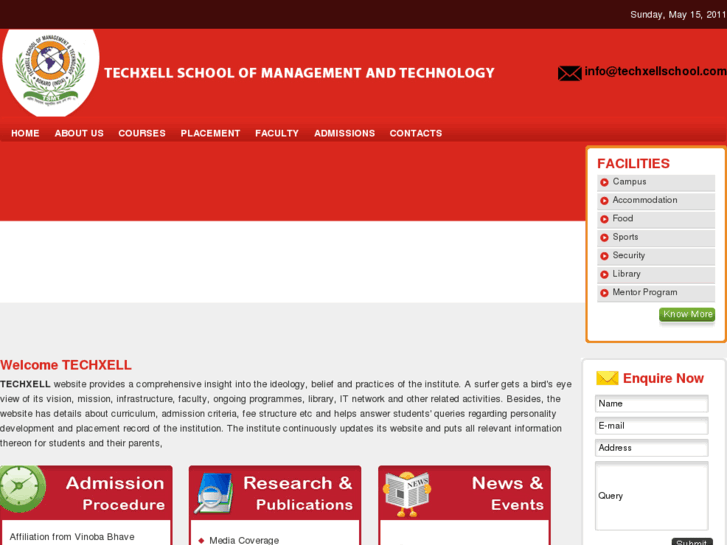Click the red bullet icon beside Food
The width and height of the screenshot is (727, 545).
pyautogui.click(x=604, y=219)
